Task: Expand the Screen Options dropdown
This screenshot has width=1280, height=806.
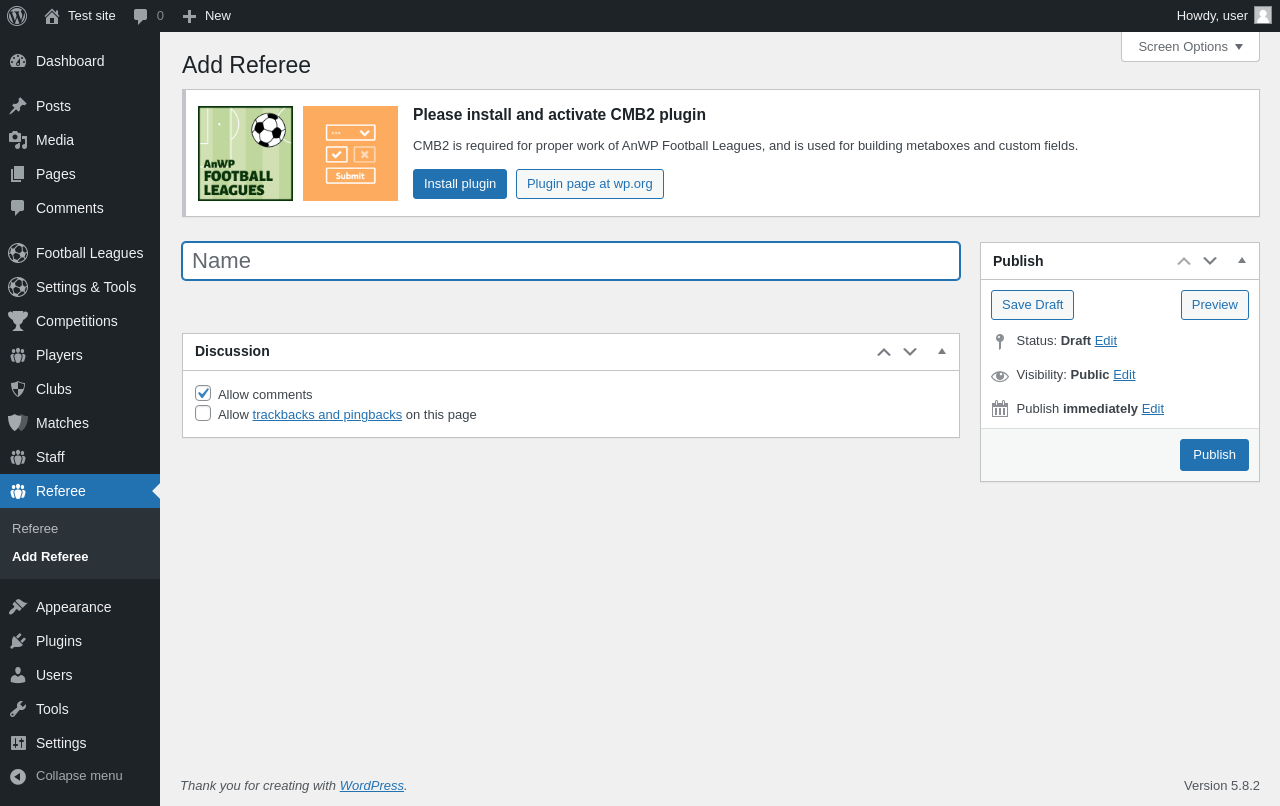Action: point(1190,46)
